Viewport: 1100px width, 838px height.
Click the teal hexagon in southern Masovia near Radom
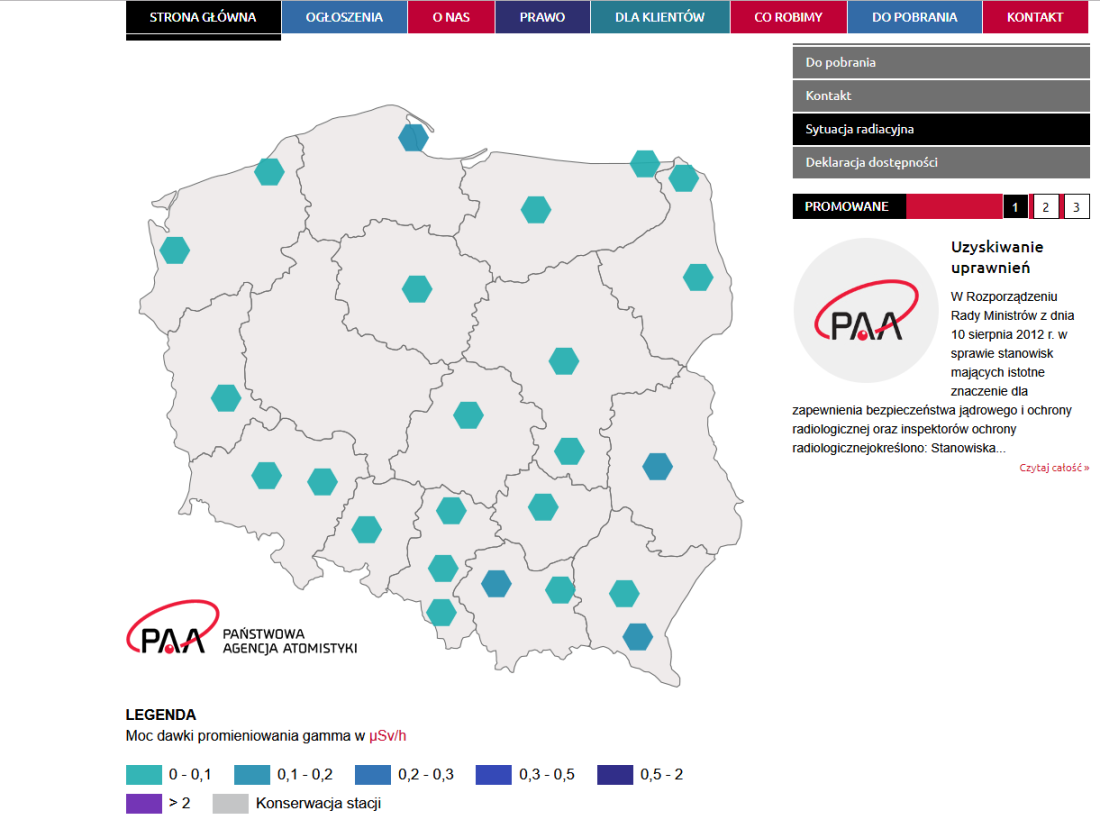[x=569, y=451]
